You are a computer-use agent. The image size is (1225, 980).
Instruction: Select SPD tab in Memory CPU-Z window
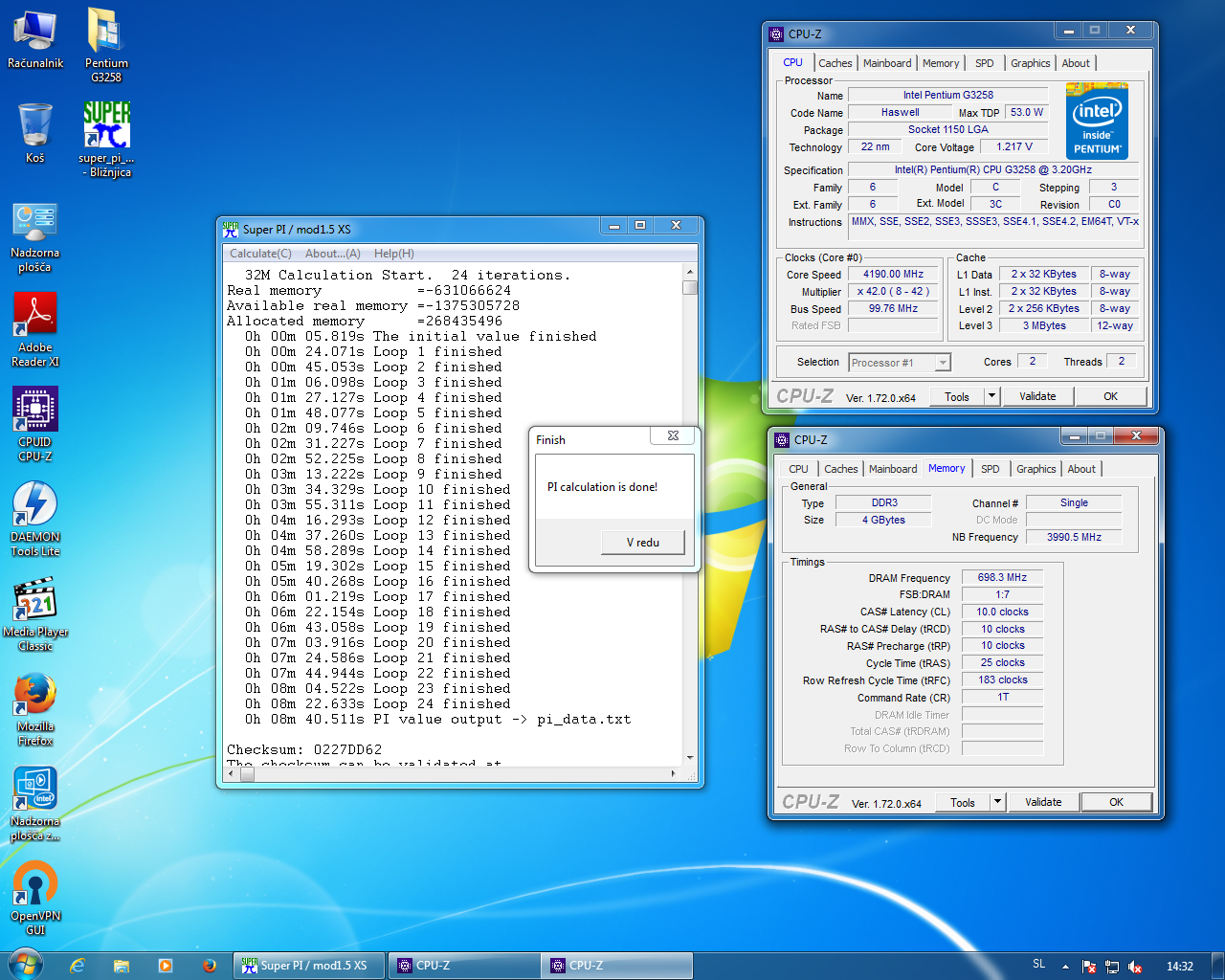(991, 469)
